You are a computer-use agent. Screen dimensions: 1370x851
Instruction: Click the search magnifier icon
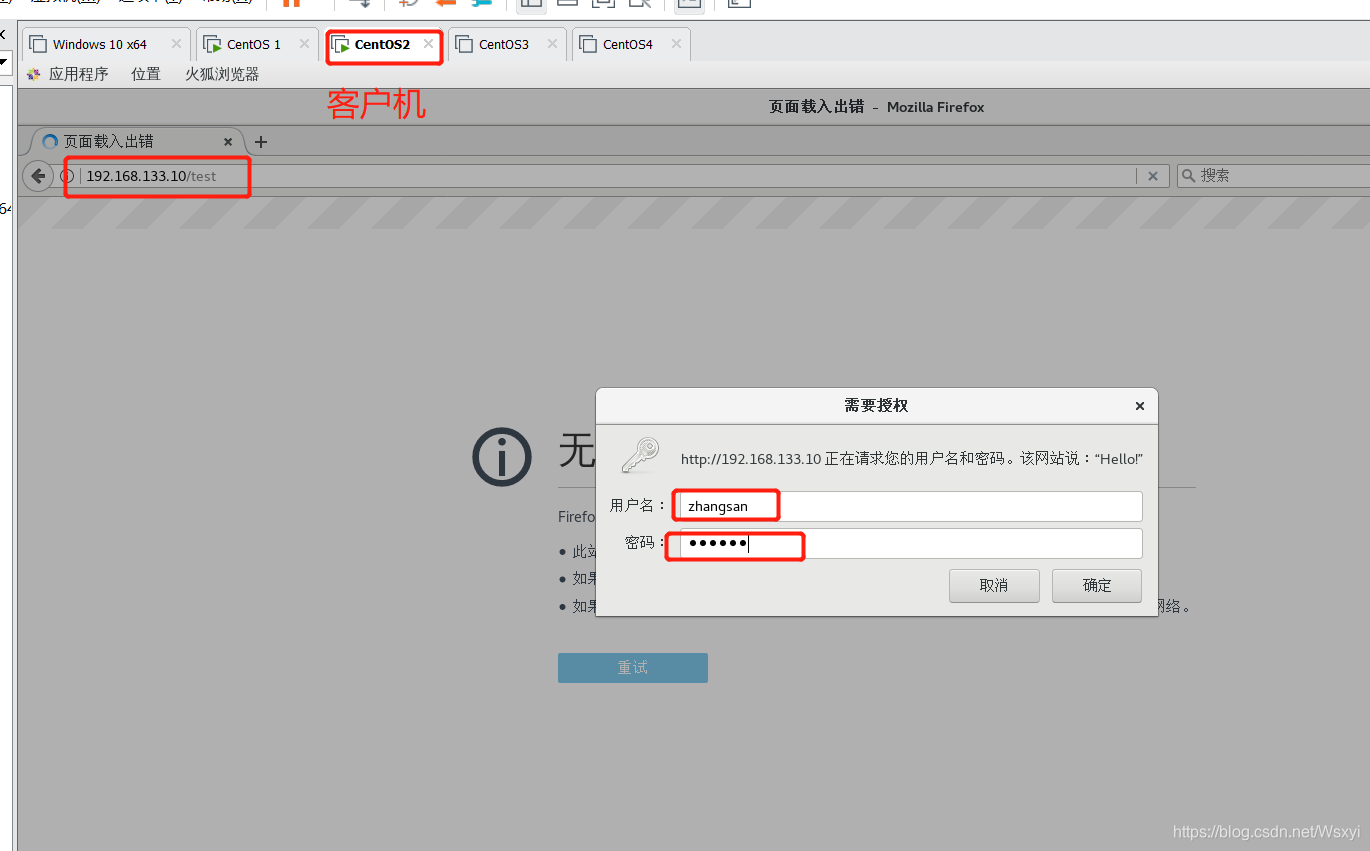(1189, 176)
